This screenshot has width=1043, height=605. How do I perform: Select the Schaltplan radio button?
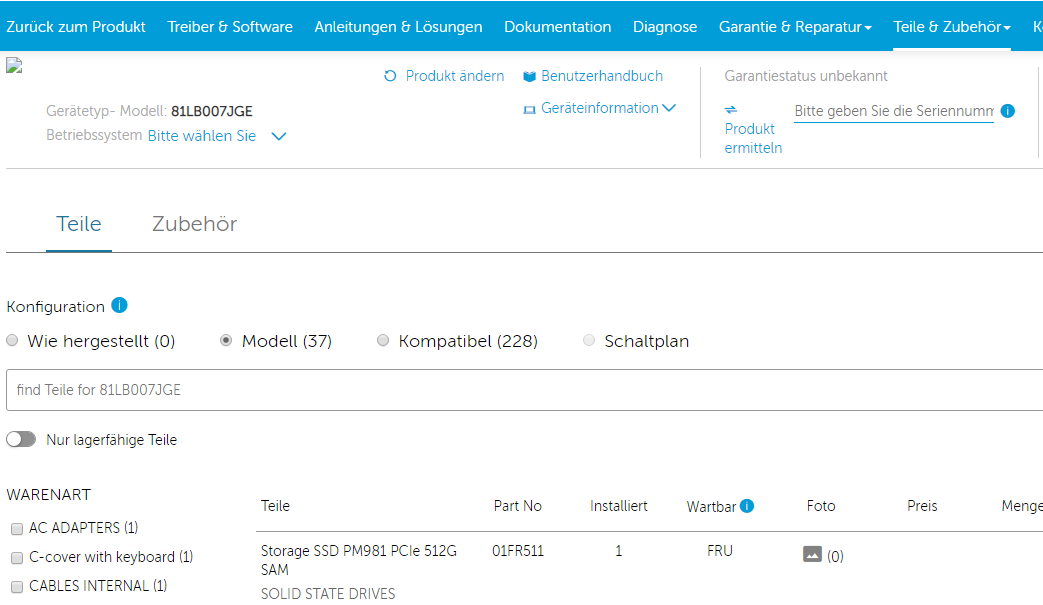pos(589,340)
